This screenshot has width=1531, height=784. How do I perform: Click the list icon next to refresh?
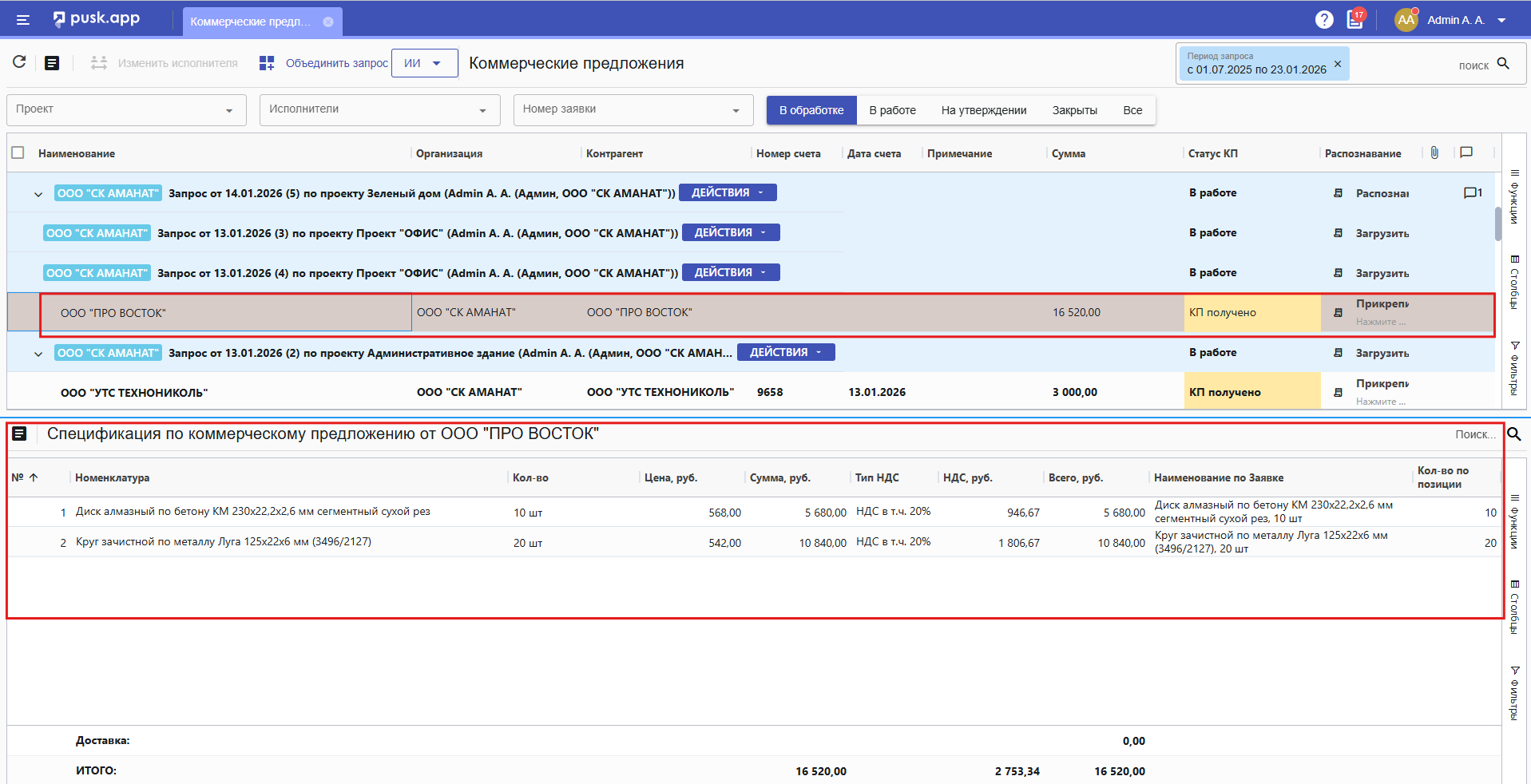pos(52,63)
